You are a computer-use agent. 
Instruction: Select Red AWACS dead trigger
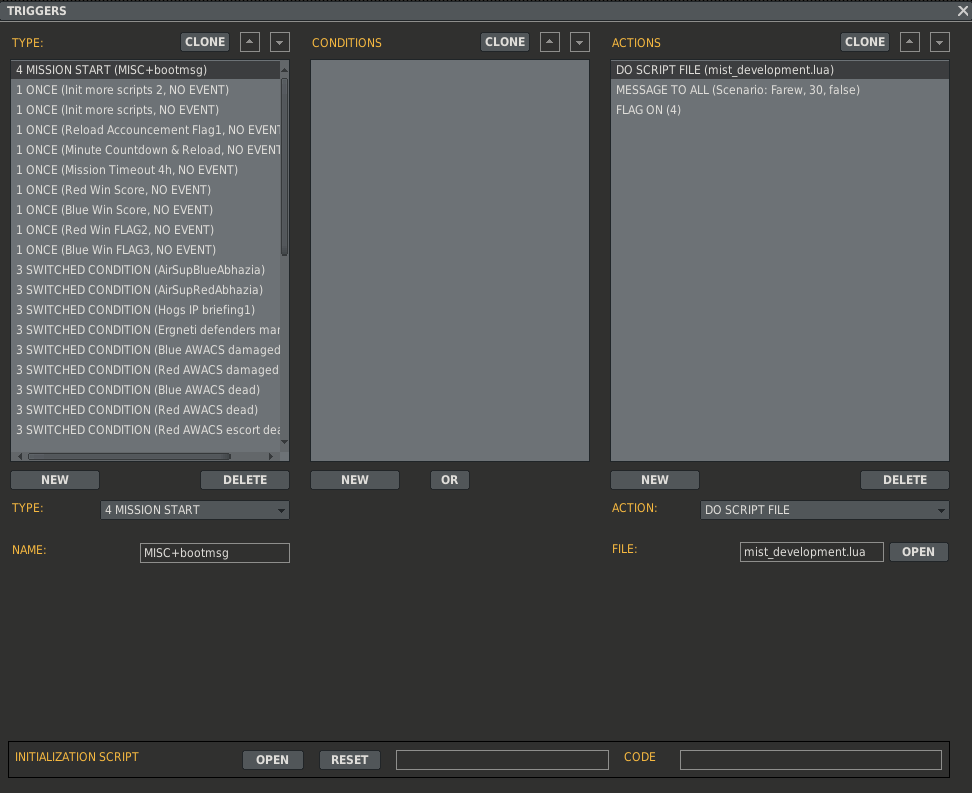(146, 410)
